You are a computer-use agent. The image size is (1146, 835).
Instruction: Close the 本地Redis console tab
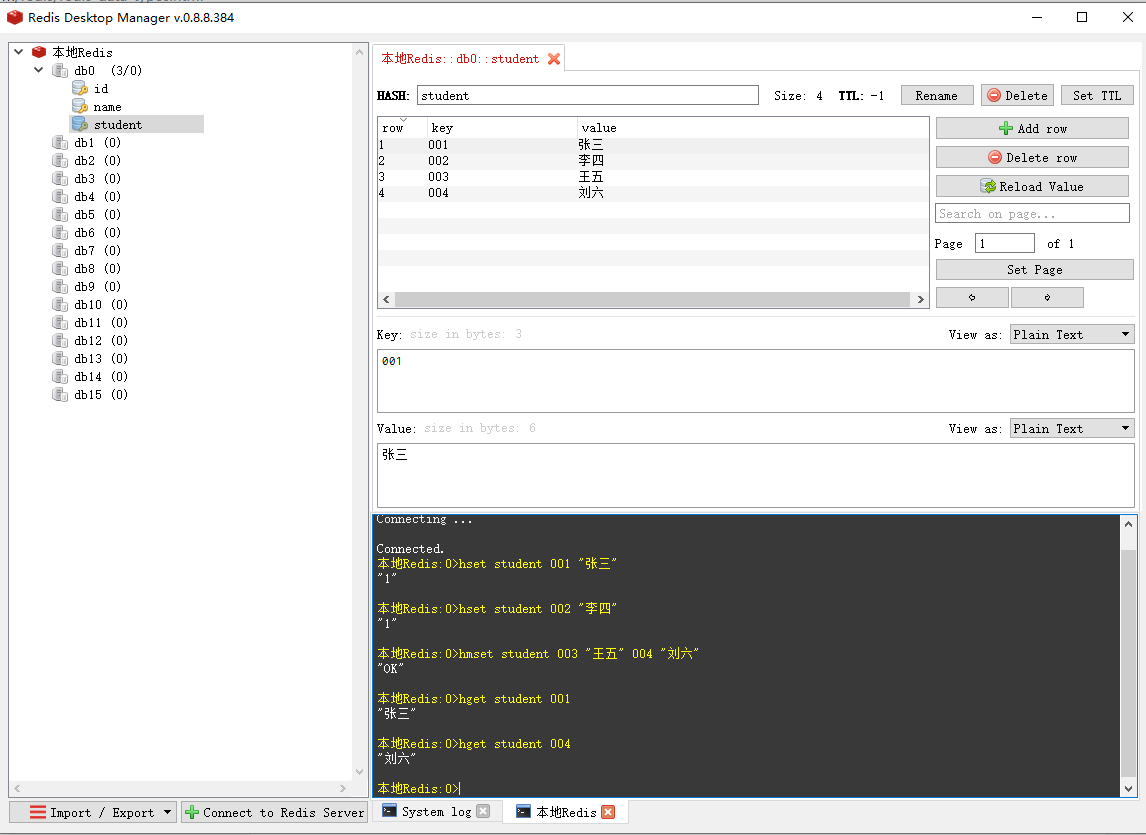click(x=608, y=812)
